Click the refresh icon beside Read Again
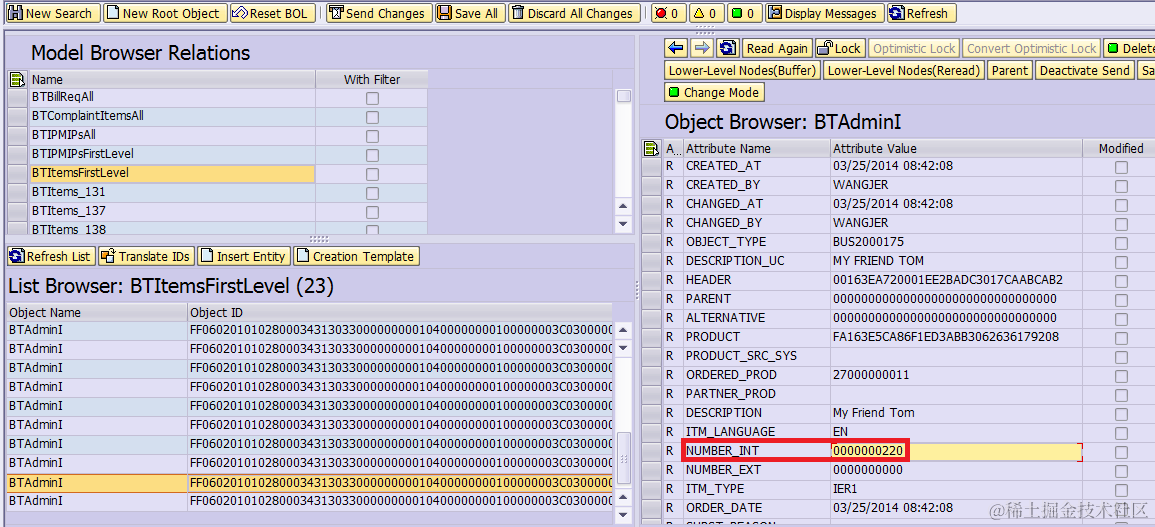Screen dimensions: 1155x527 point(728,48)
